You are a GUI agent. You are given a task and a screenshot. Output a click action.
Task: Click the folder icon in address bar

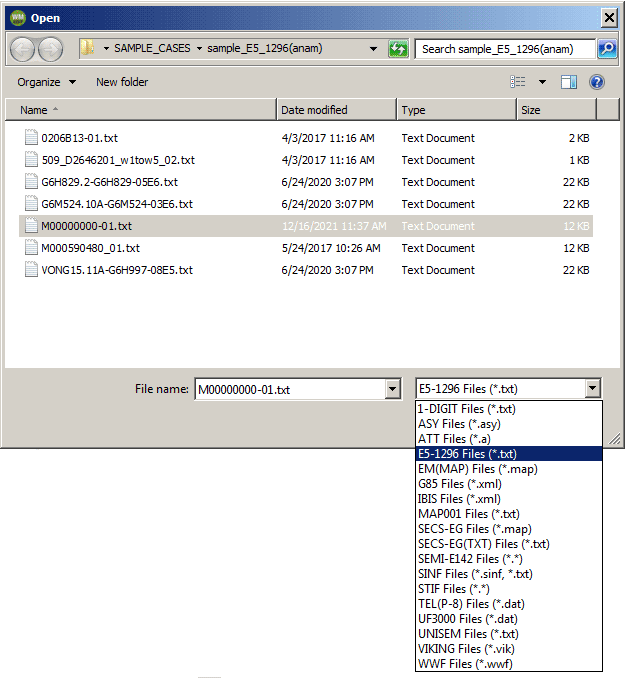coord(88,48)
